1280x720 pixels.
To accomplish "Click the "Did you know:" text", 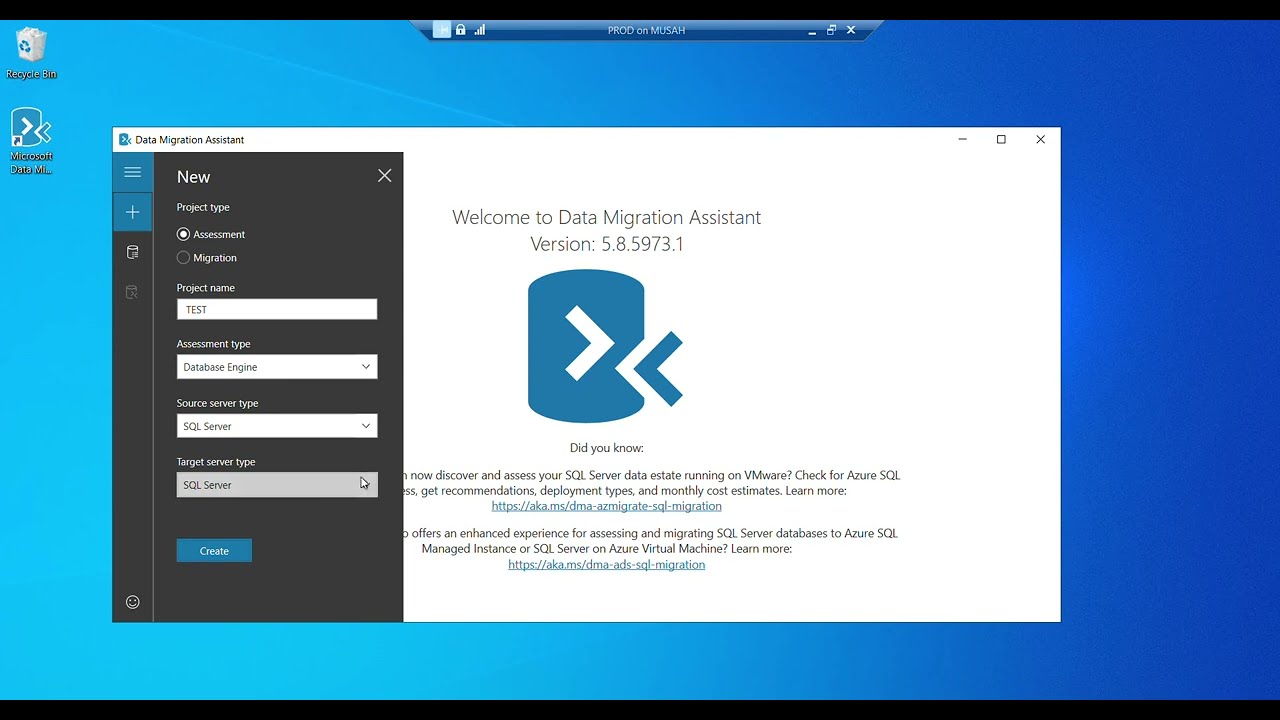I will [607, 448].
